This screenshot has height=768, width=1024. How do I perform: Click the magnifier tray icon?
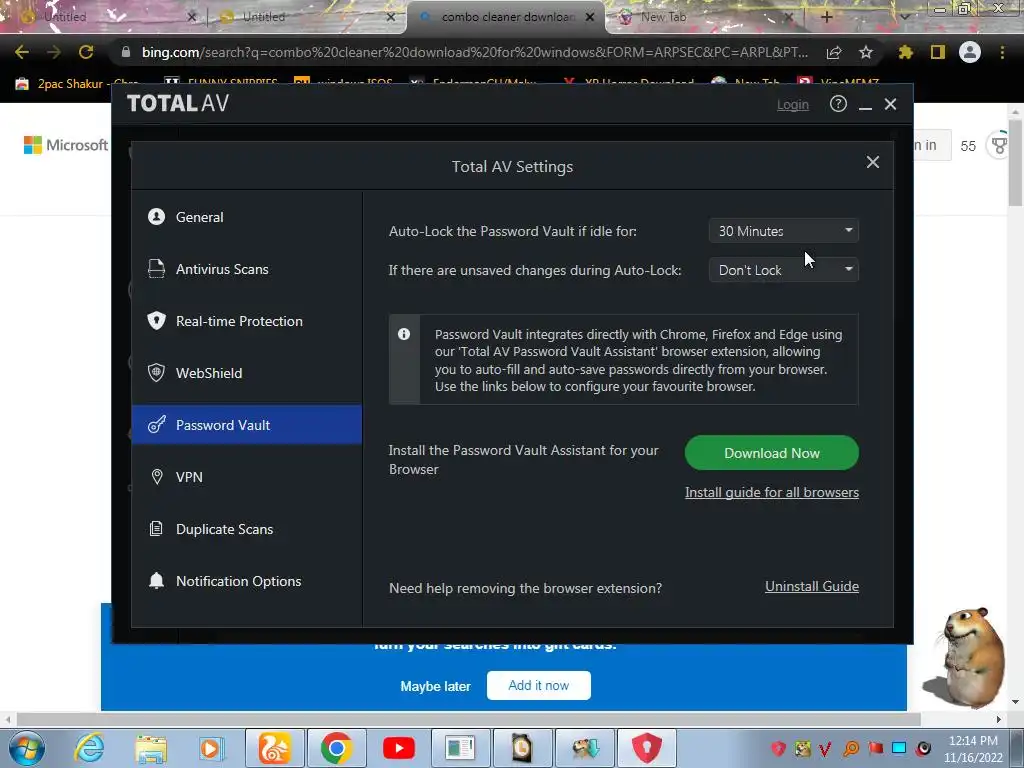pos(851,748)
